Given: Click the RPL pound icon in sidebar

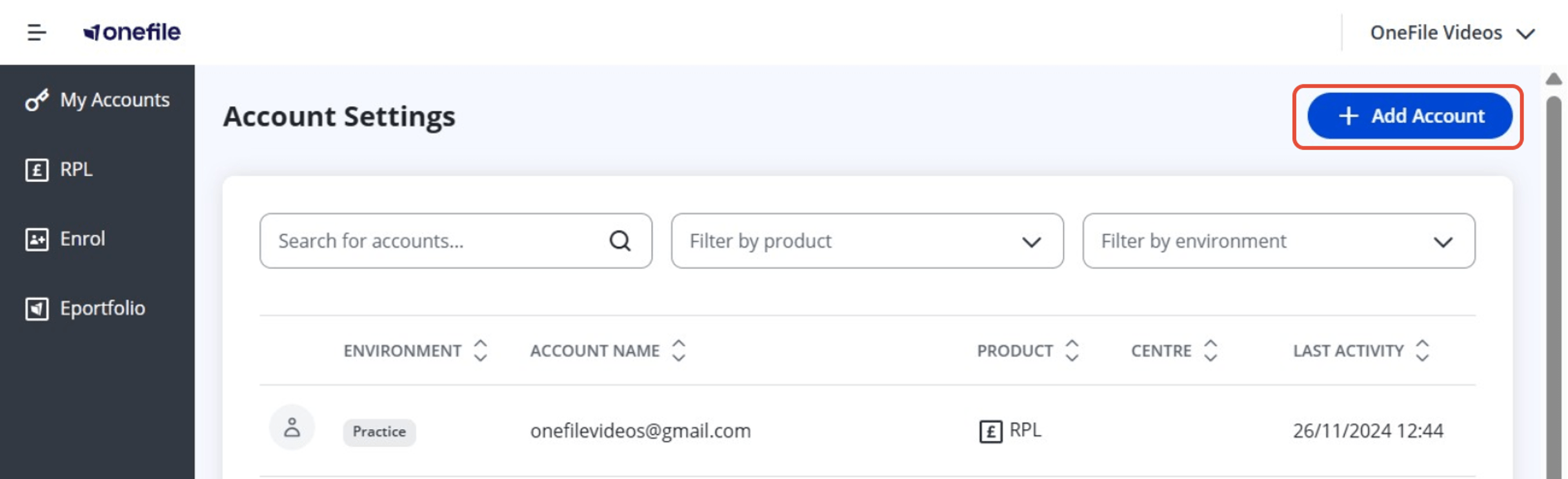Looking at the screenshot, I should pyautogui.click(x=37, y=170).
